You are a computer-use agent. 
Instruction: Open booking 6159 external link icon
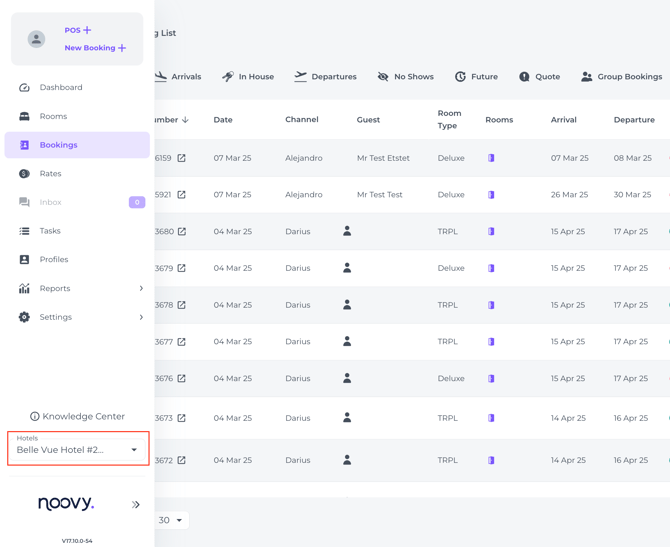[x=182, y=158]
